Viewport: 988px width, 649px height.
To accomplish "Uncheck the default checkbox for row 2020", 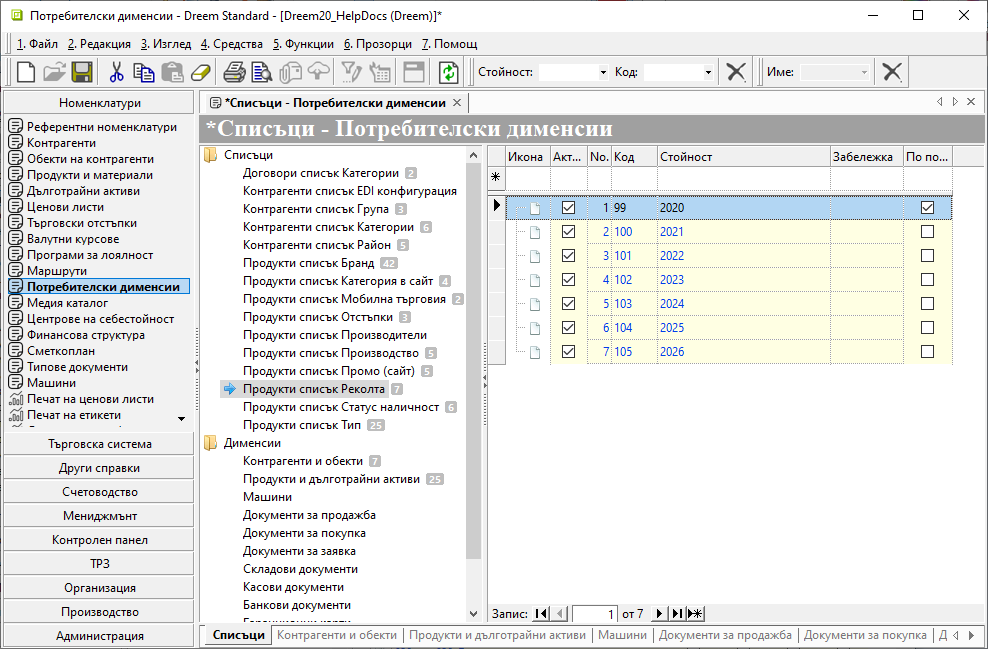I will click(927, 208).
